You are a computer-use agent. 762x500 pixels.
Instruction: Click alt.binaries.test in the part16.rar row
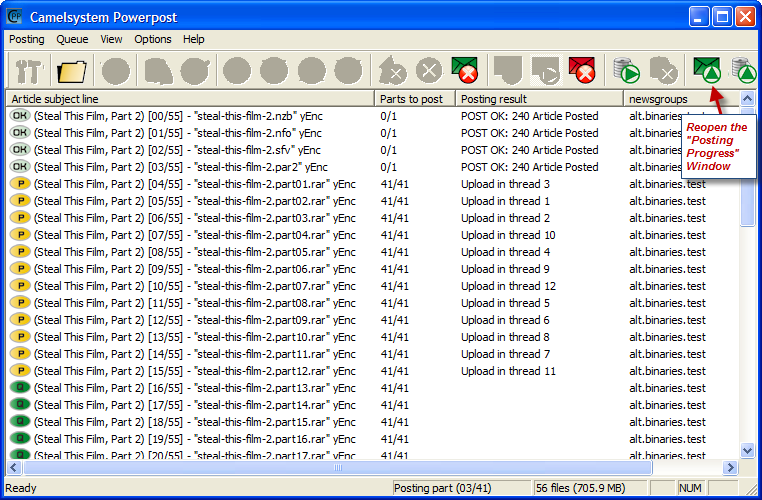[x=667, y=439]
